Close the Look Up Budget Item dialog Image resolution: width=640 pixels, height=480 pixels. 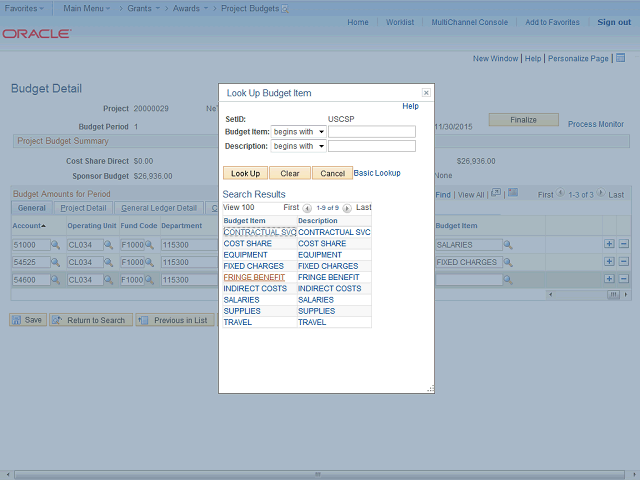pyautogui.click(x=426, y=92)
